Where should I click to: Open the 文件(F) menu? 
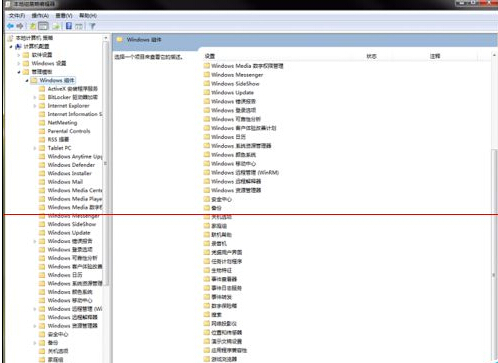[x=17, y=16]
